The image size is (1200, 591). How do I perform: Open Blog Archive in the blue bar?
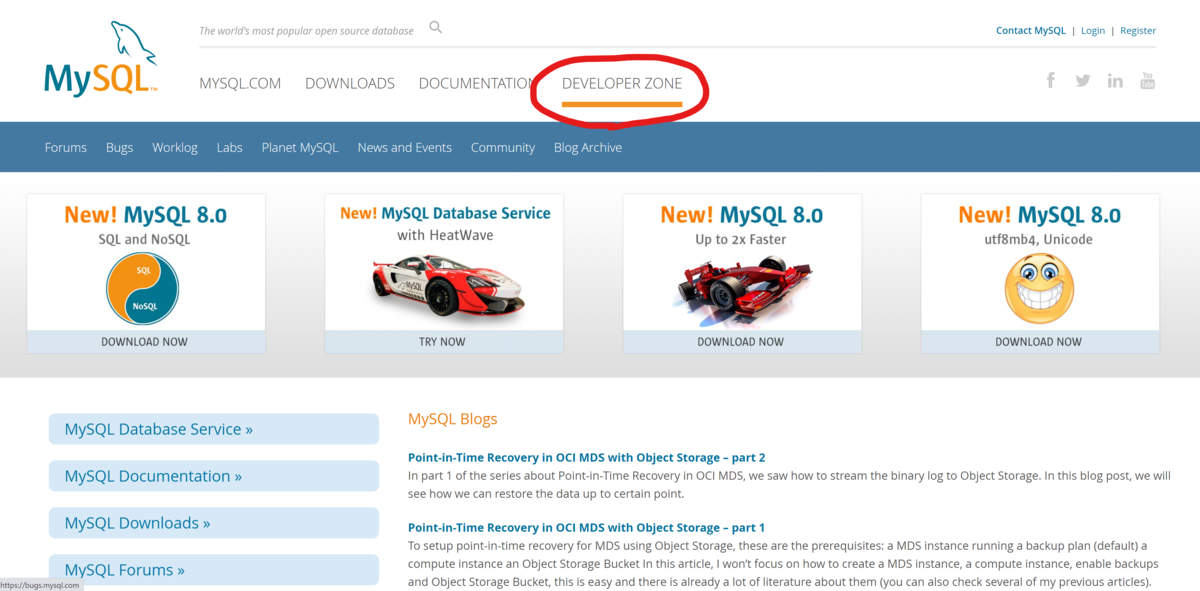[x=588, y=147]
